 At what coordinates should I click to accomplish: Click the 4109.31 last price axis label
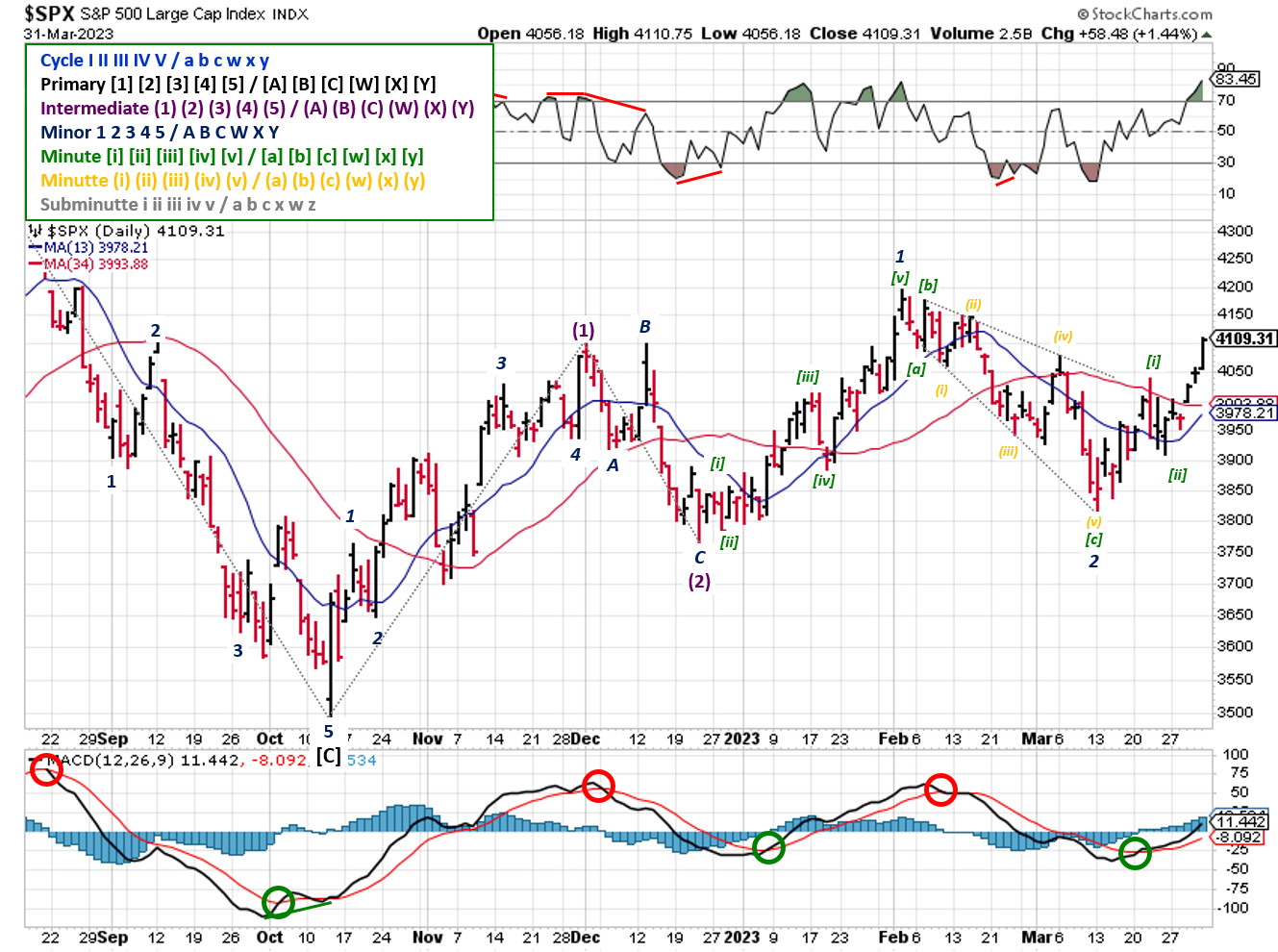pos(1244,338)
